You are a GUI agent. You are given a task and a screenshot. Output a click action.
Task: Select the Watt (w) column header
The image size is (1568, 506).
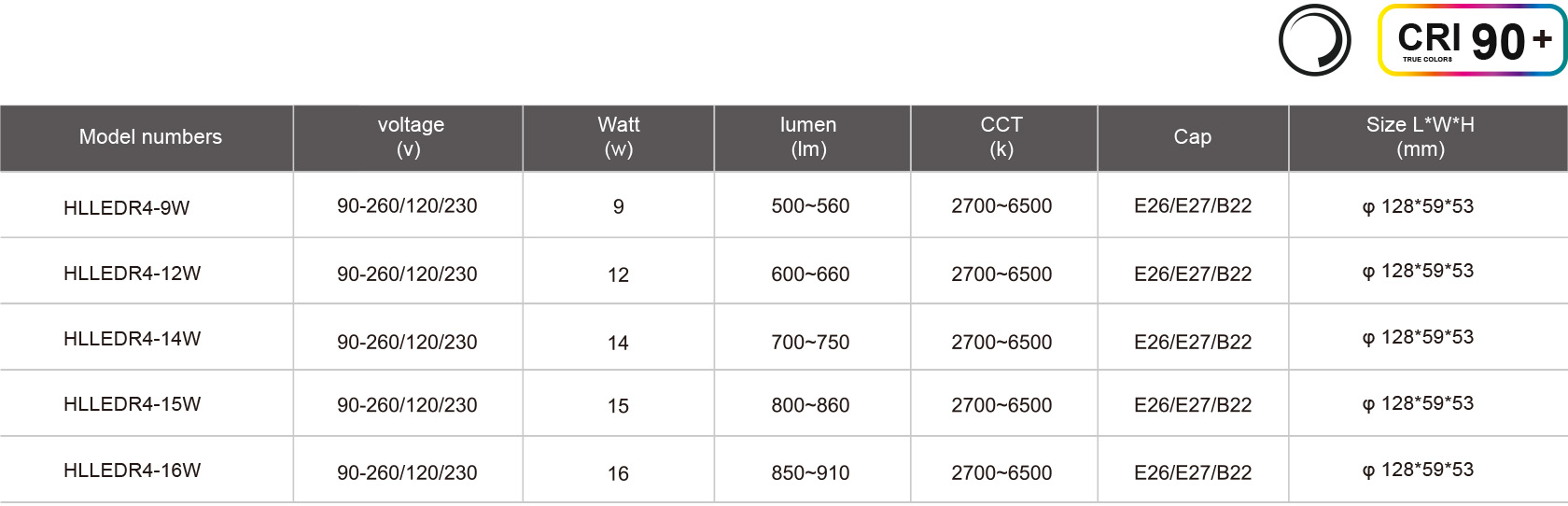pos(618,137)
